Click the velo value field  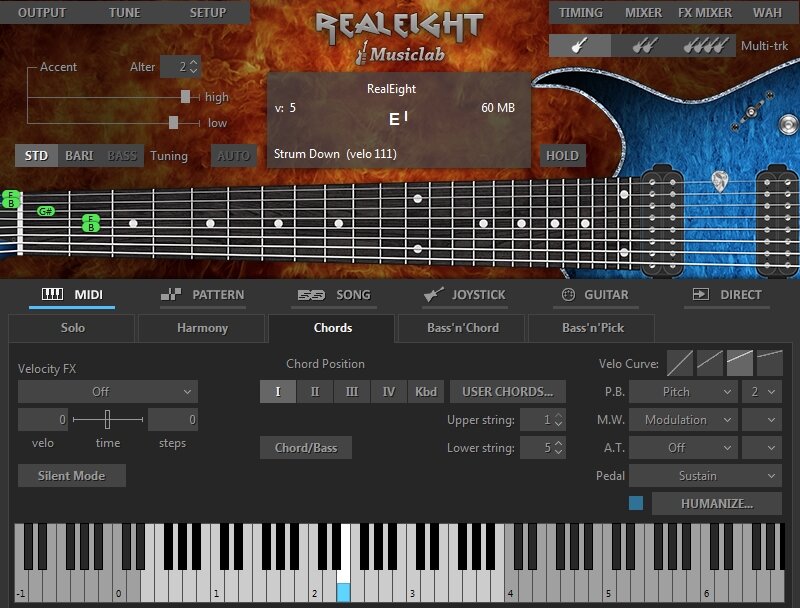point(43,420)
